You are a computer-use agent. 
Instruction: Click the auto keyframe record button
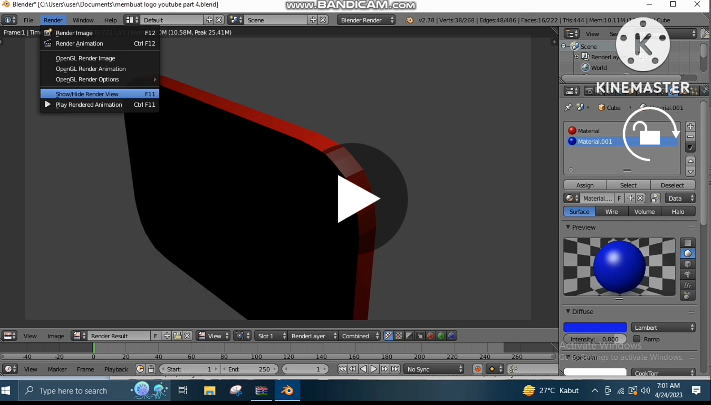[477, 369]
